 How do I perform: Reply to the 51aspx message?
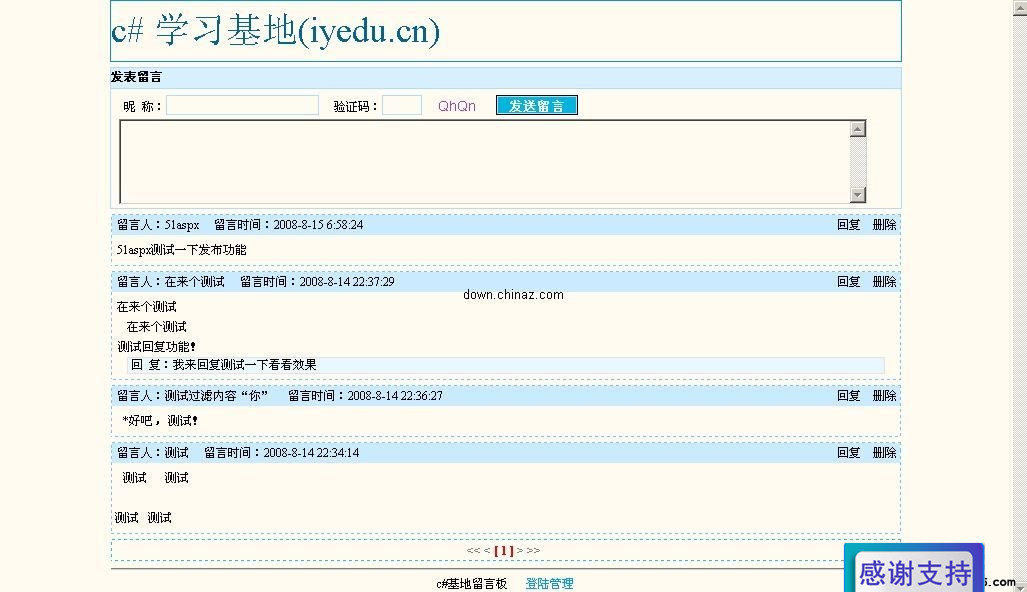click(x=848, y=225)
